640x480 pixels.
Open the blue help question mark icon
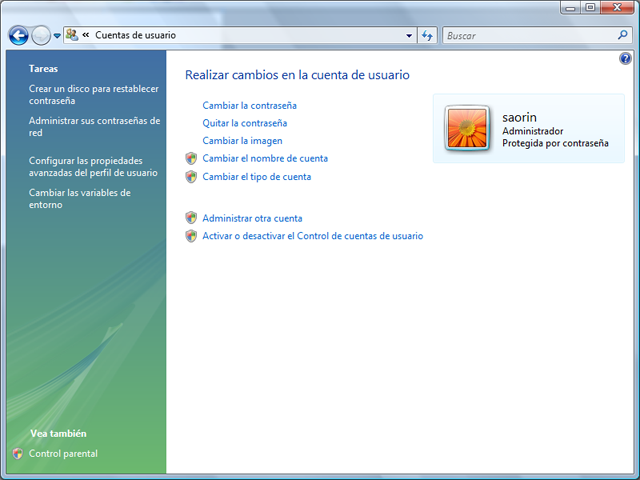625,60
